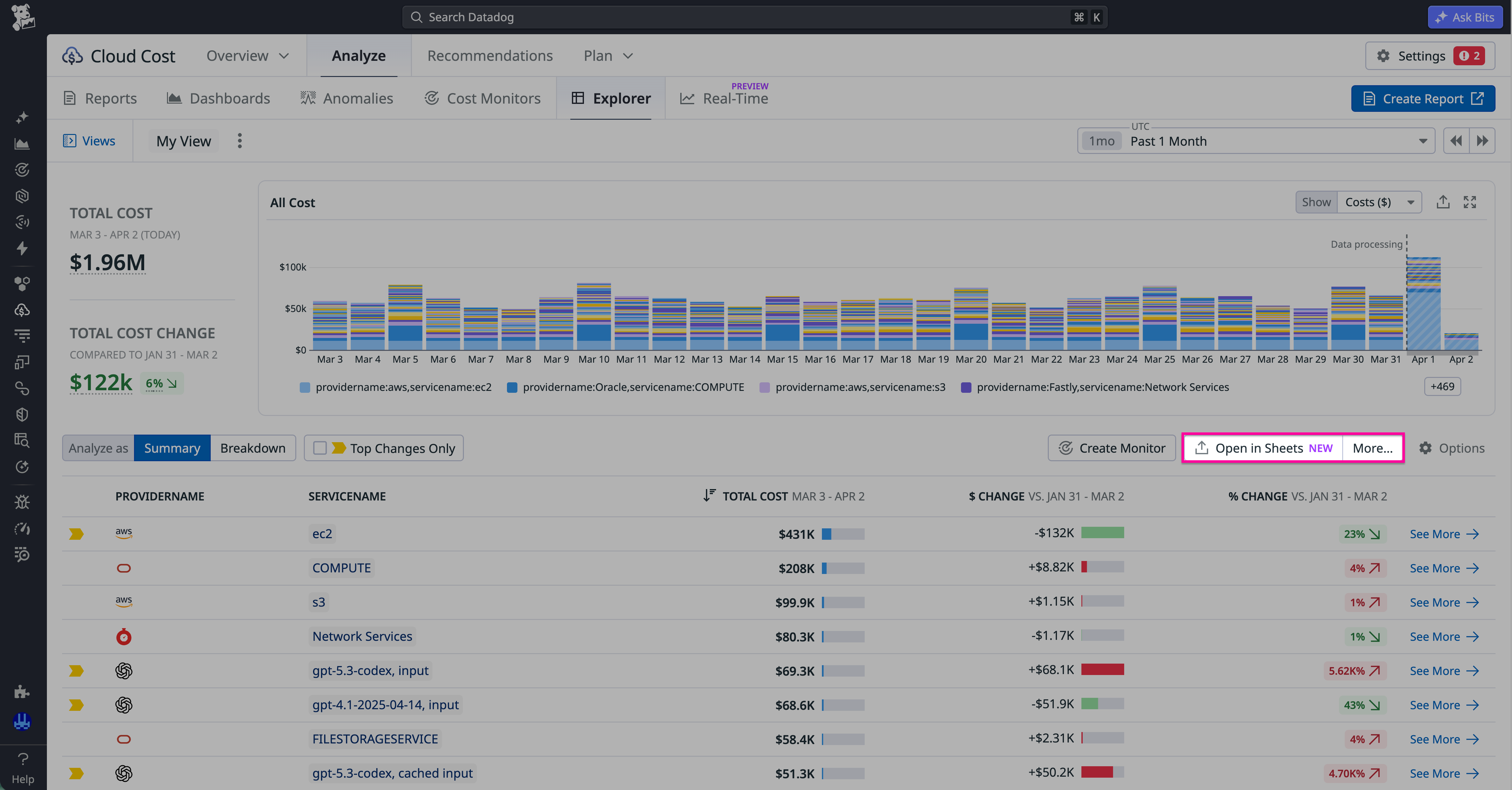
Task: Focus the Search Datadog field
Action: tap(754, 17)
